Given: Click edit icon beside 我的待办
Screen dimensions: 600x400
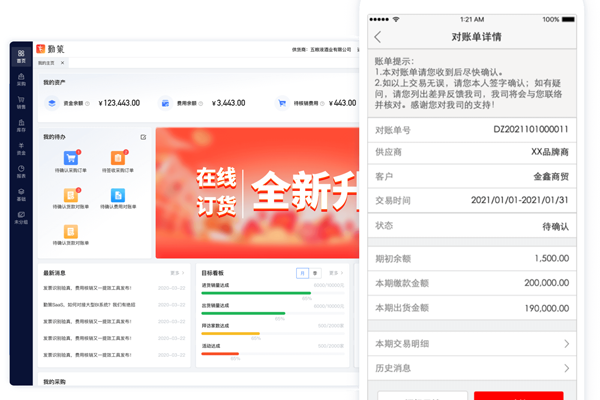Looking at the screenshot, I should coord(143,136).
